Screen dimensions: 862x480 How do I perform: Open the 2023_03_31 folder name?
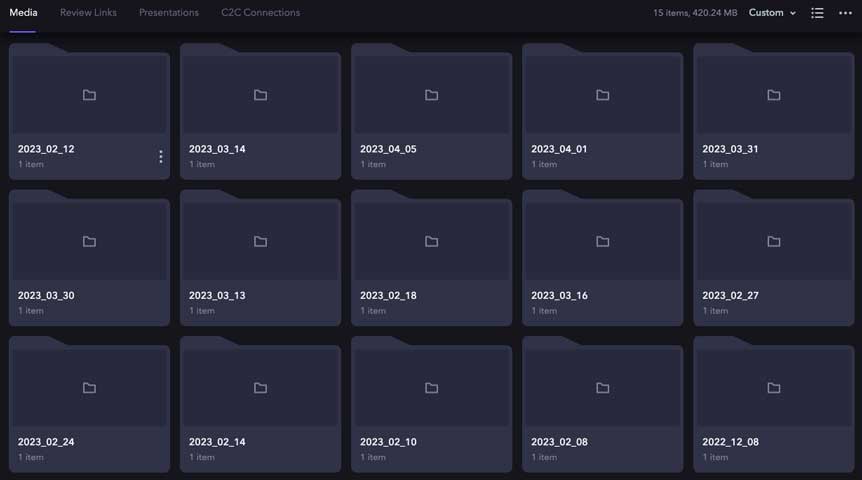pyautogui.click(x=730, y=149)
